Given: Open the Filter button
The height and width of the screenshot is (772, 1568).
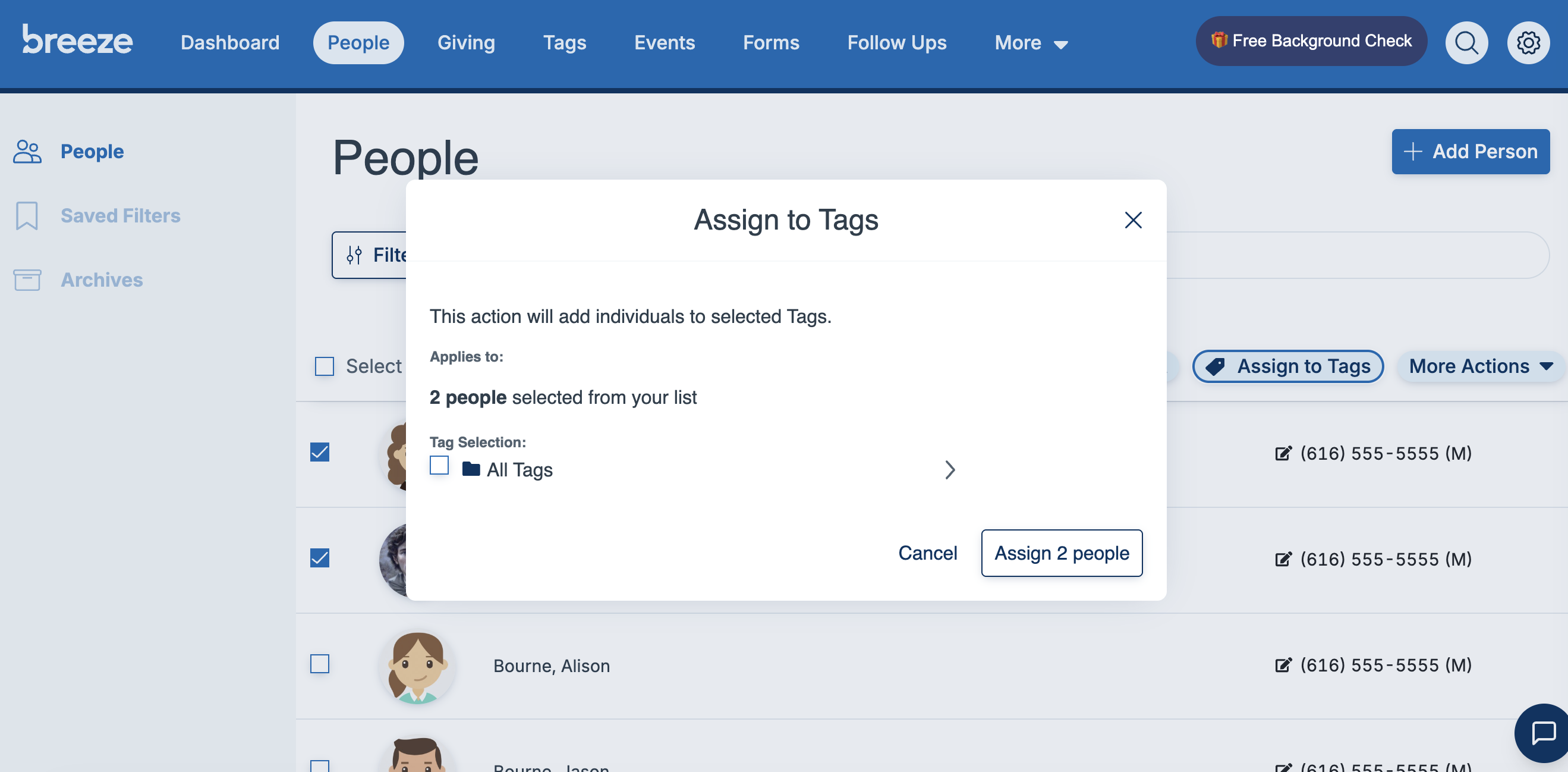Looking at the screenshot, I should pyautogui.click(x=370, y=255).
